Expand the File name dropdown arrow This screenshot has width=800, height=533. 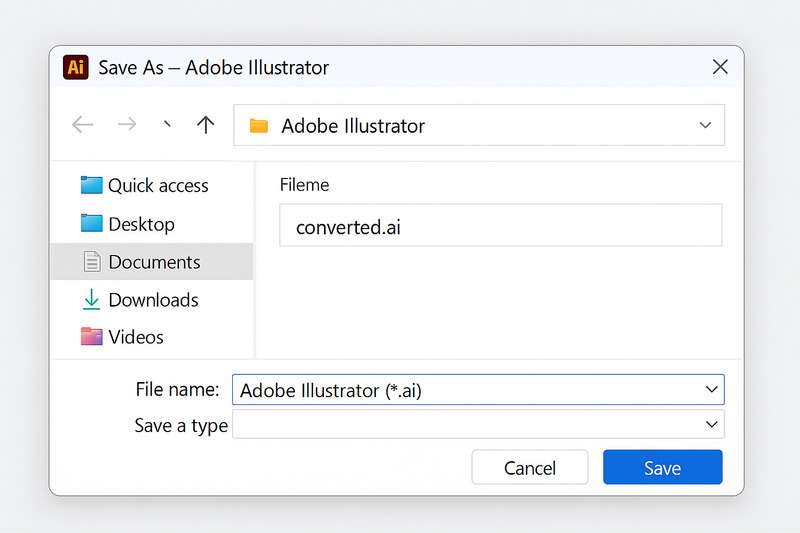pyautogui.click(x=711, y=390)
